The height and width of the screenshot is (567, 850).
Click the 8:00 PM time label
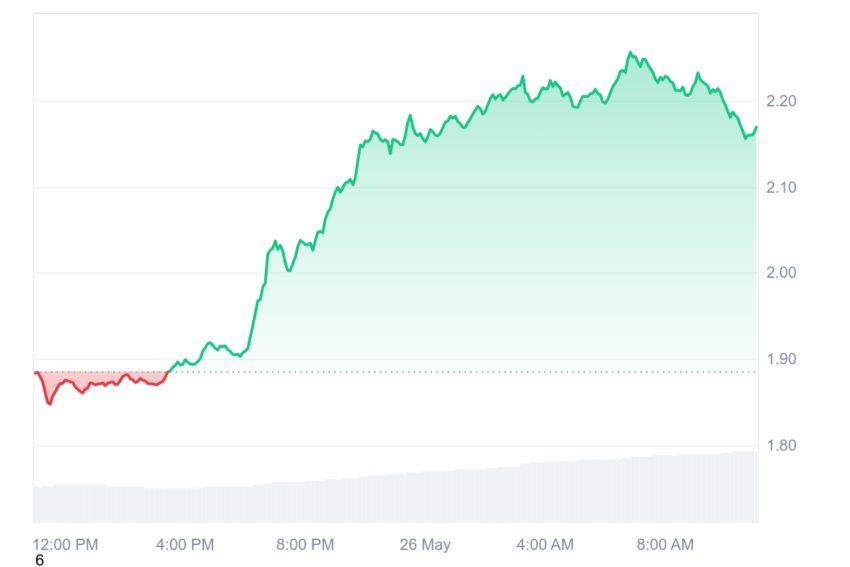click(x=305, y=544)
